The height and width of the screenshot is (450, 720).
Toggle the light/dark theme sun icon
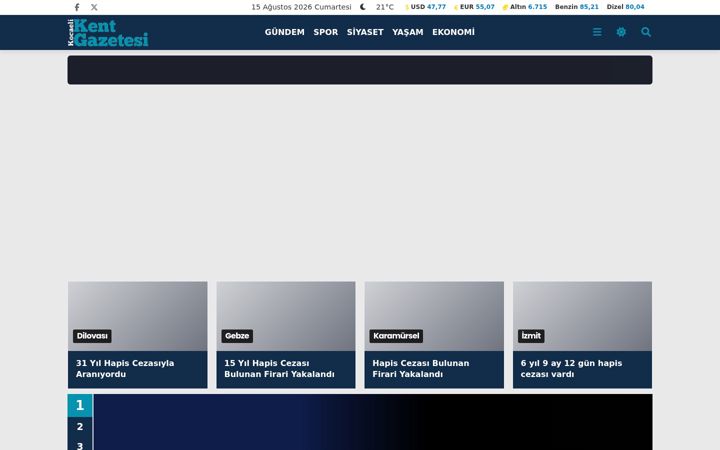(621, 32)
